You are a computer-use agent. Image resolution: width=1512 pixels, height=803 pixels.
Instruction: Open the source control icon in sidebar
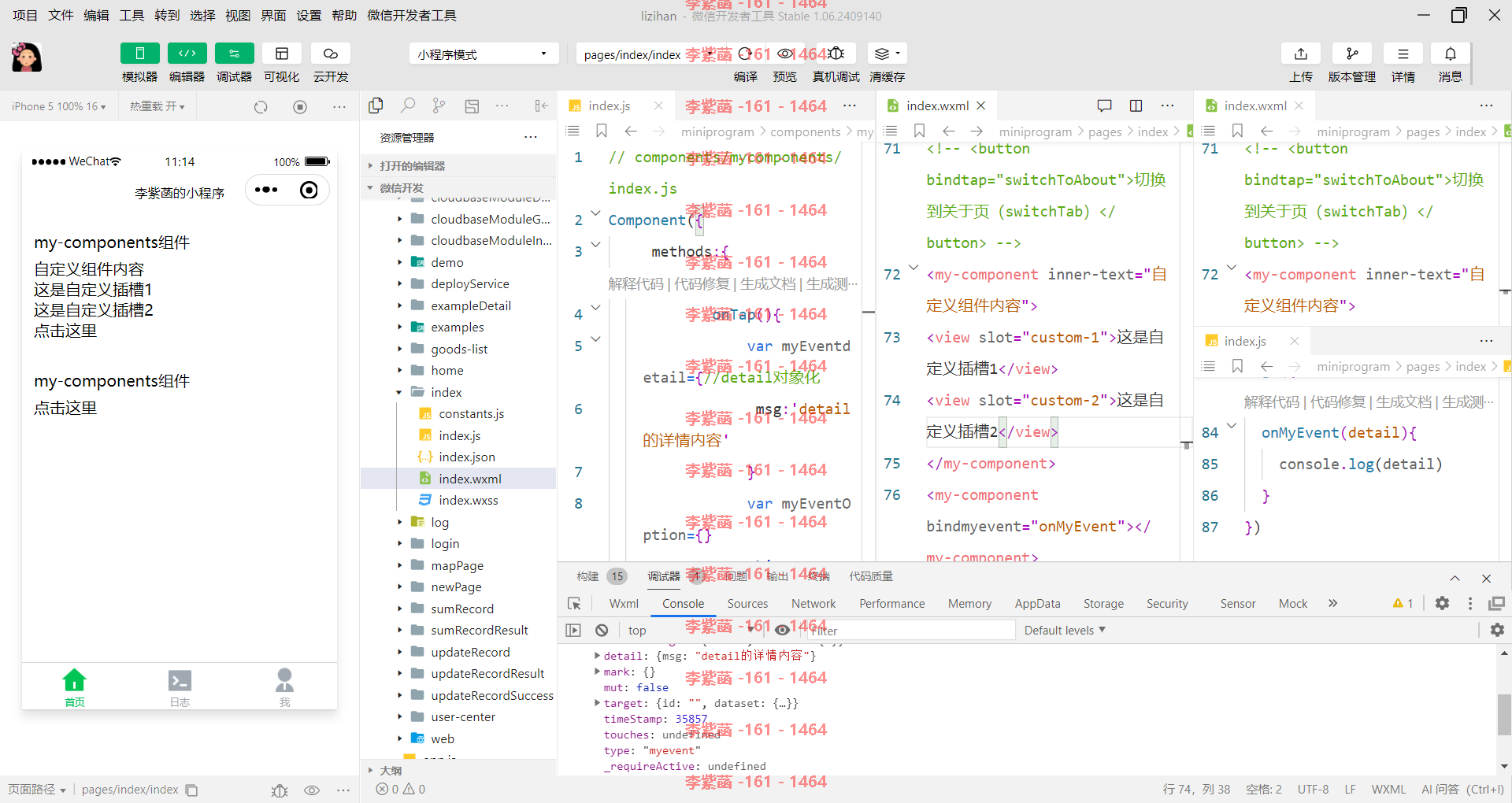click(439, 105)
